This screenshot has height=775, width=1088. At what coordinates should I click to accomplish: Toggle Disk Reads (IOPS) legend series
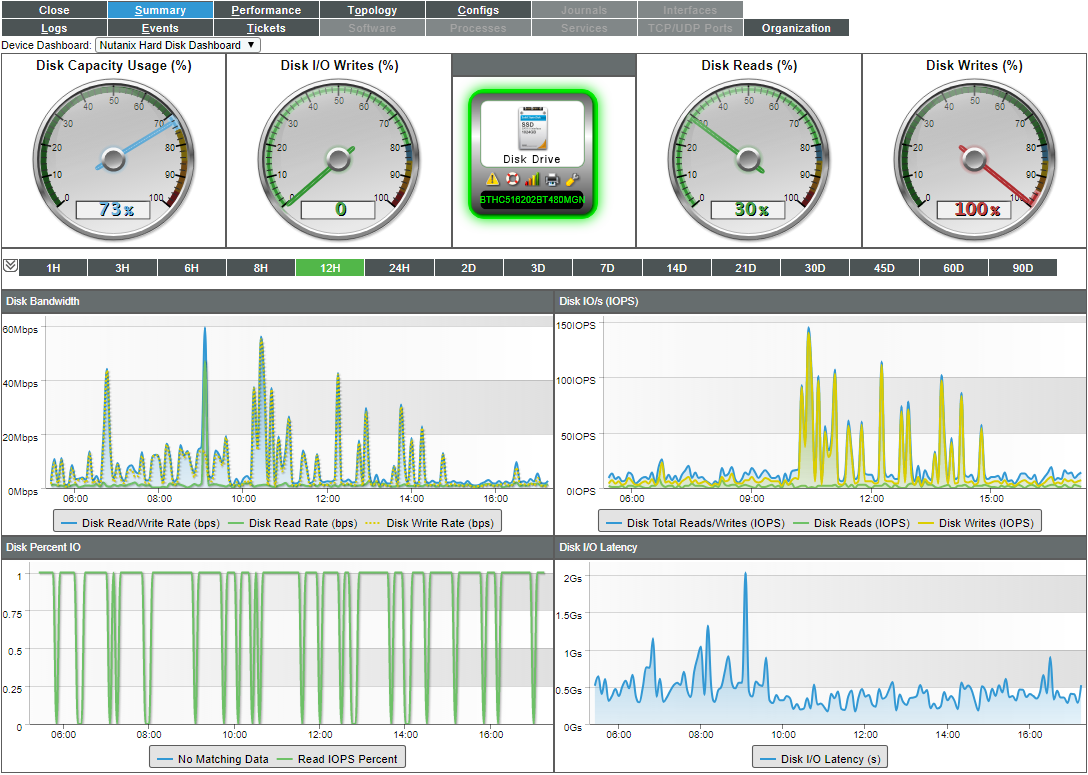click(851, 523)
